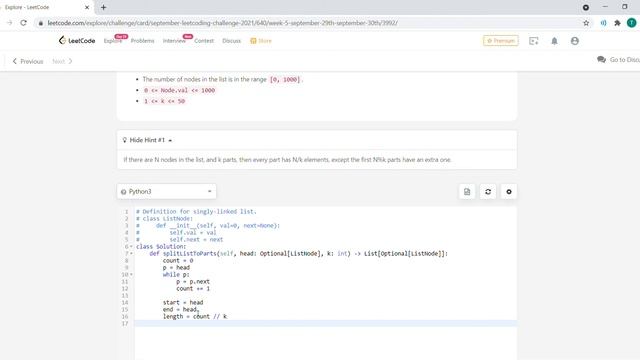Open the playground icon in header
This screenshot has height=360, width=640.
pos(533,41)
